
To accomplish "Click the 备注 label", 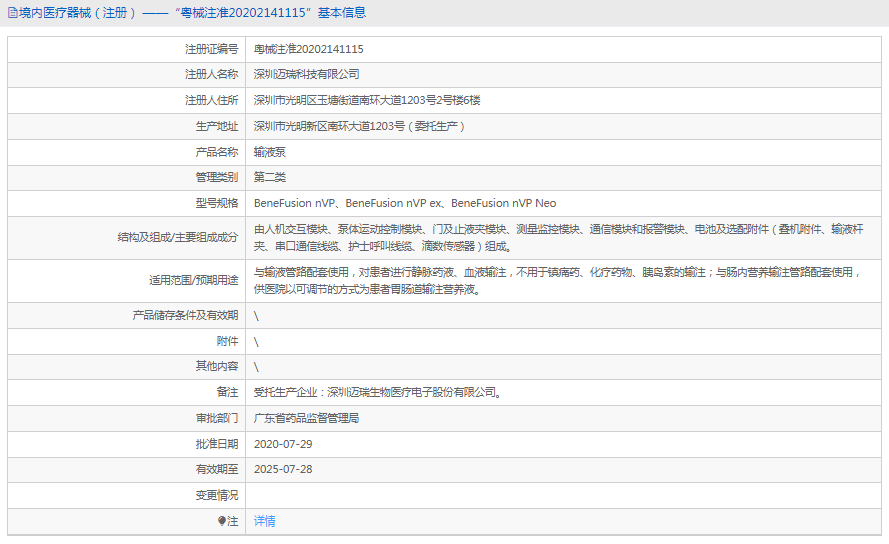I will point(227,392).
